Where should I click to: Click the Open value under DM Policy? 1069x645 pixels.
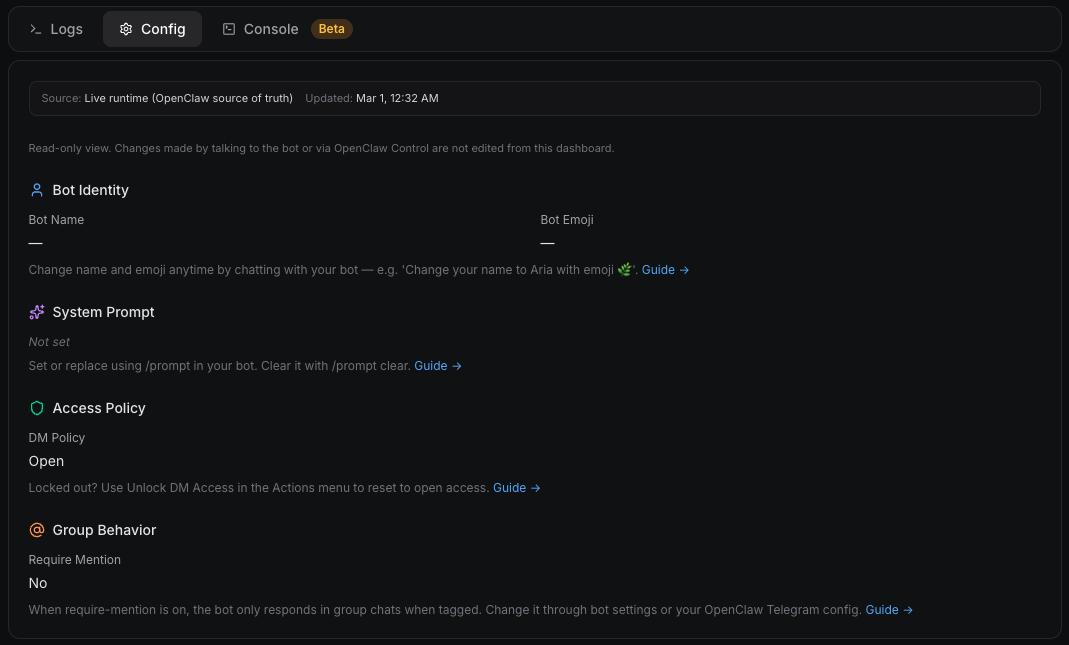click(46, 461)
